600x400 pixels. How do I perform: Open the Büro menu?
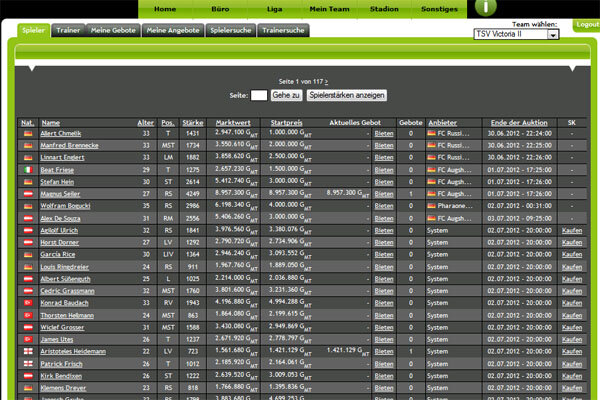point(220,9)
